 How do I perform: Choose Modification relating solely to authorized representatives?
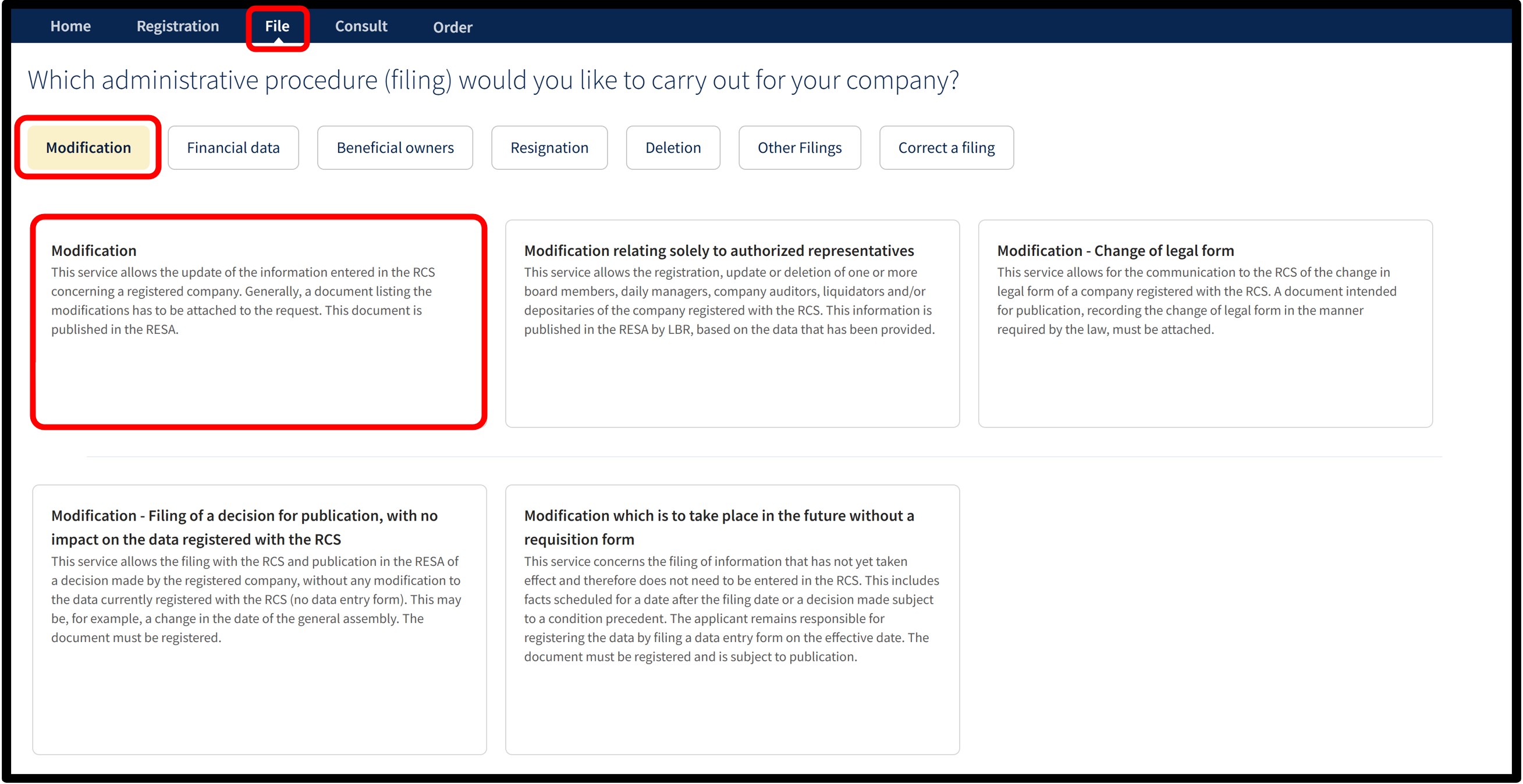pyautogui.click(x=732, y=323)
